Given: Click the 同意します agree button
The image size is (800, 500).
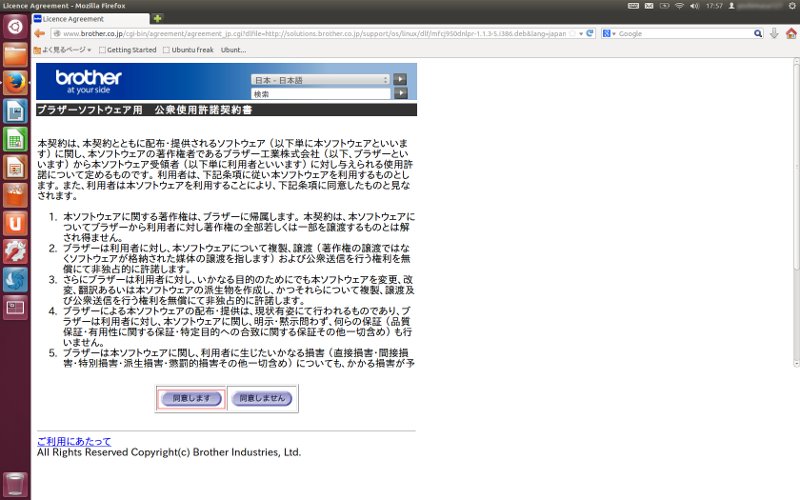Looking at the screenshot, I should click(x=191, y=398).
